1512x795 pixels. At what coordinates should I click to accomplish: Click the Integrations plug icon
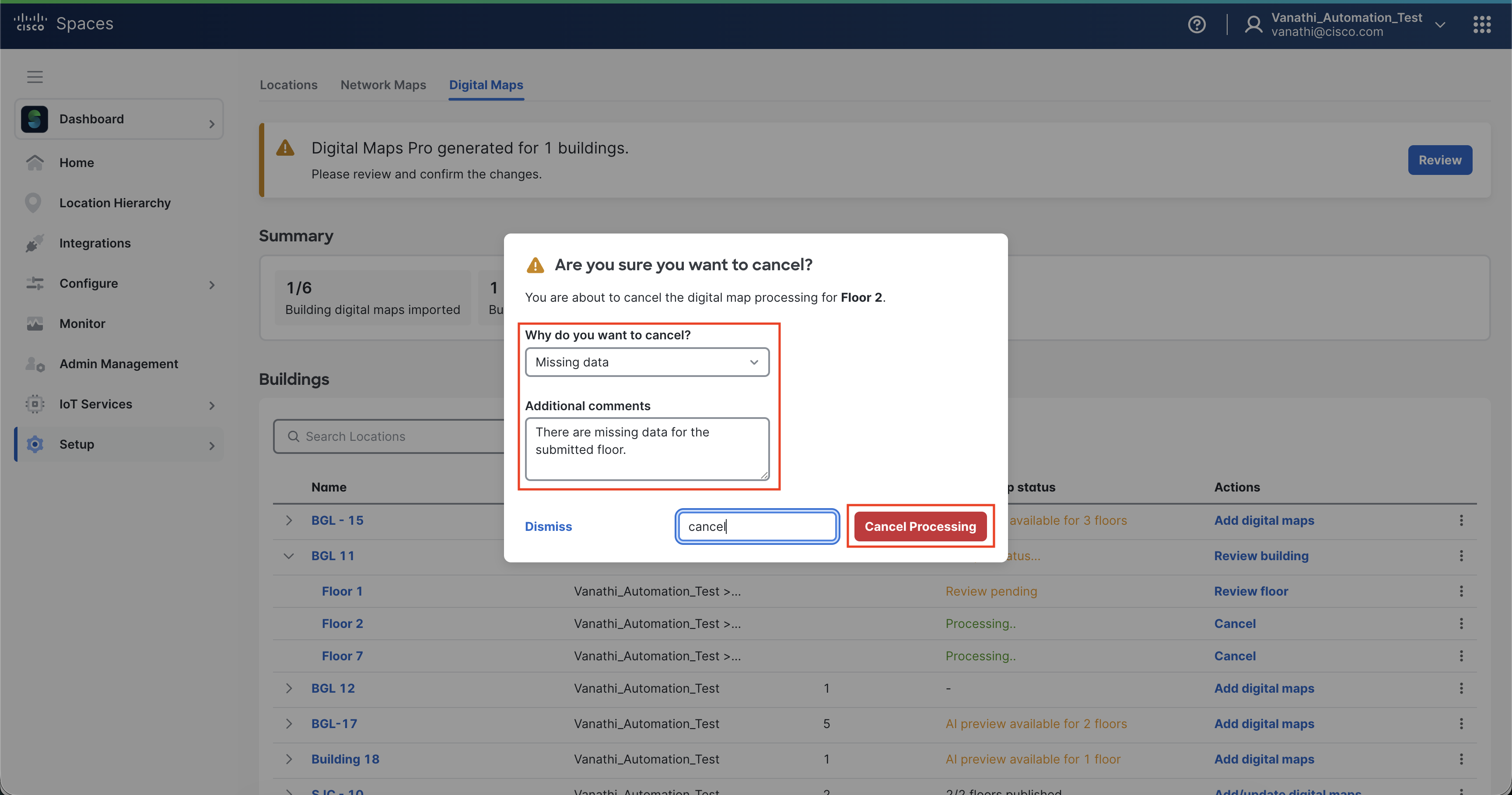(x=35, y=243)
